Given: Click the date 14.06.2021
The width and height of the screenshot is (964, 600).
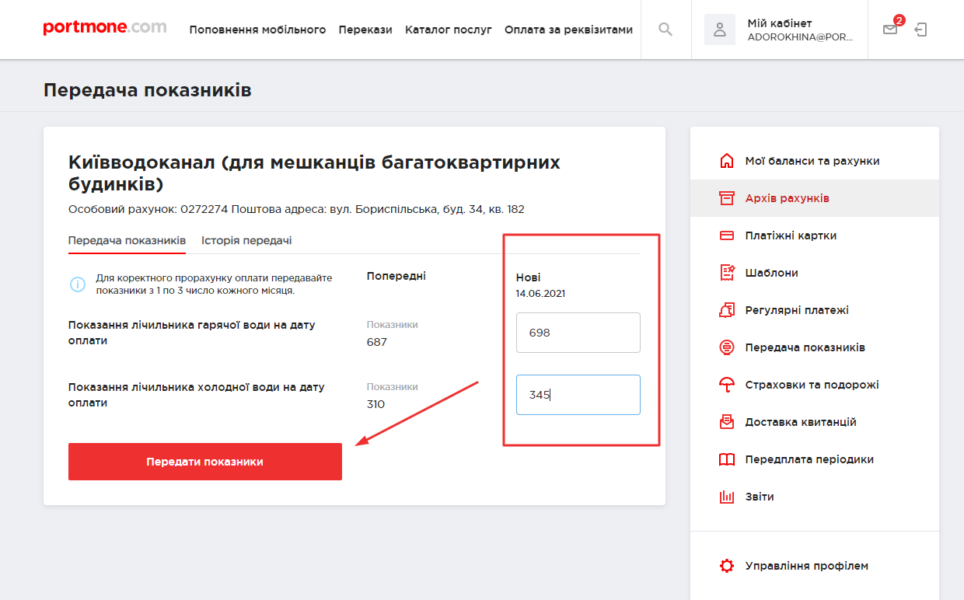Looking at the screenshot, I should click(540, 293).
